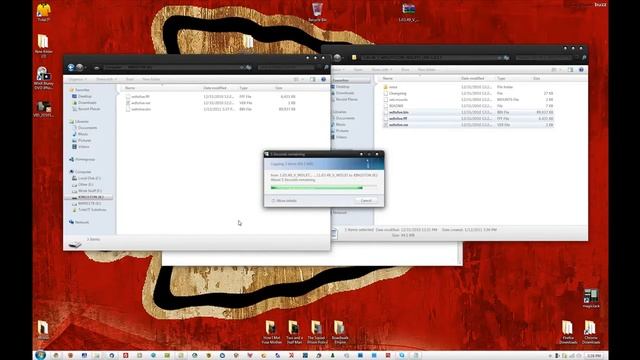Open address bar history dropdown in KINGSTON window
This screenshot has width=640, height=360.
[242, 67]
